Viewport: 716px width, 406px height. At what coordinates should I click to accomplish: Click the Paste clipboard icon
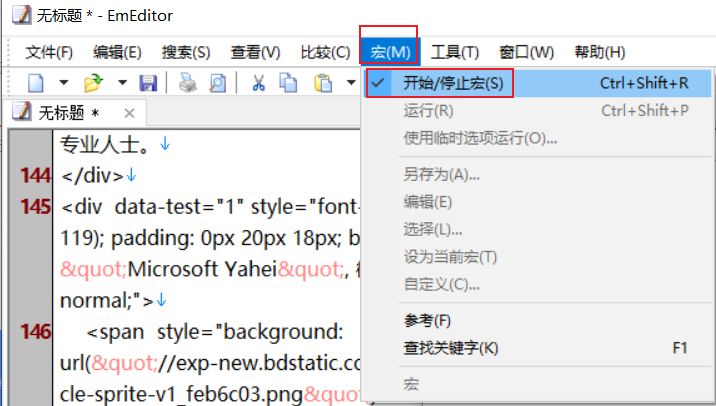click(322, 83)
